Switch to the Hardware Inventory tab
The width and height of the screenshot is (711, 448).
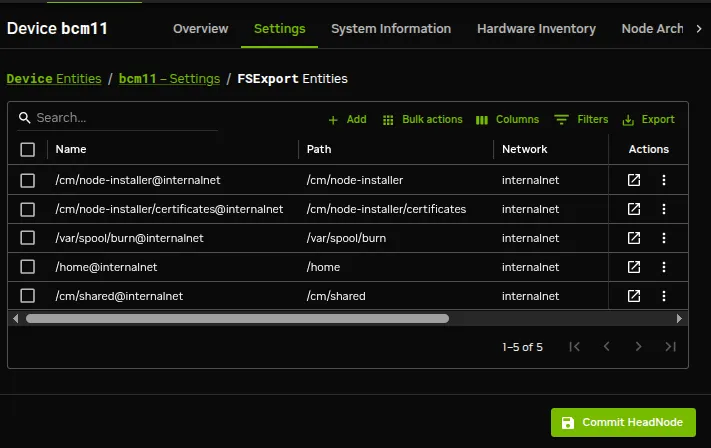pyautogui.click(x=536, y=29)
